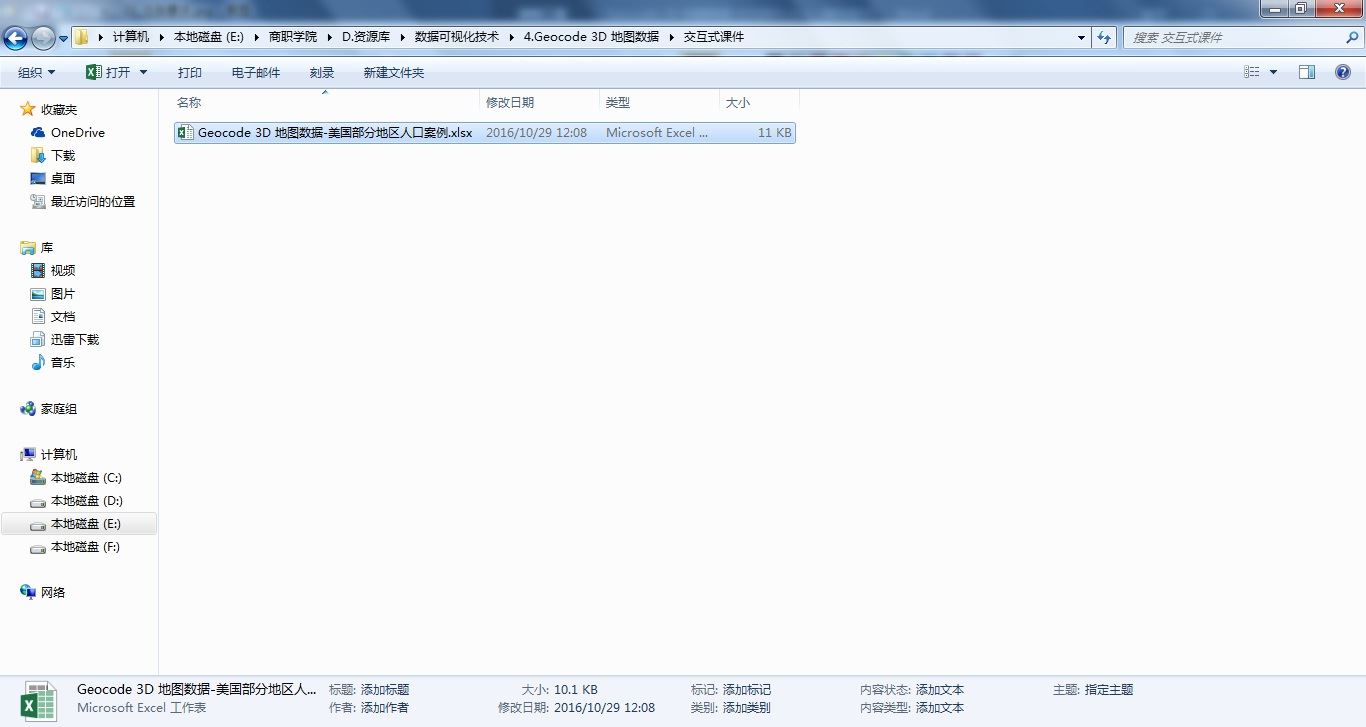The image size is (1366, 727).
Task: Click 添加标记 in details pane
Action: click(x=747, y=689)
